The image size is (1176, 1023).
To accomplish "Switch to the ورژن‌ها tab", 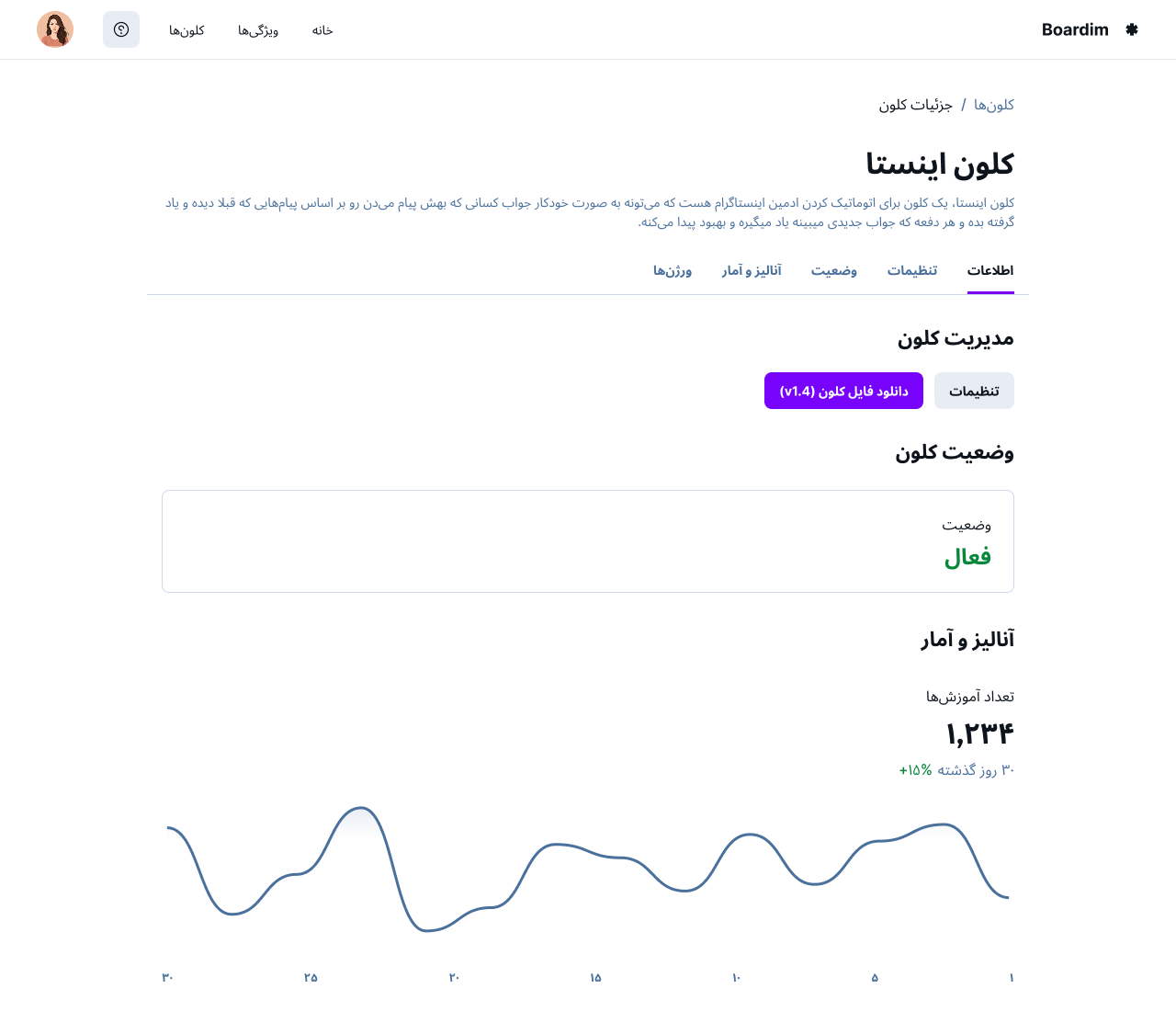I will tap(673, 270).
